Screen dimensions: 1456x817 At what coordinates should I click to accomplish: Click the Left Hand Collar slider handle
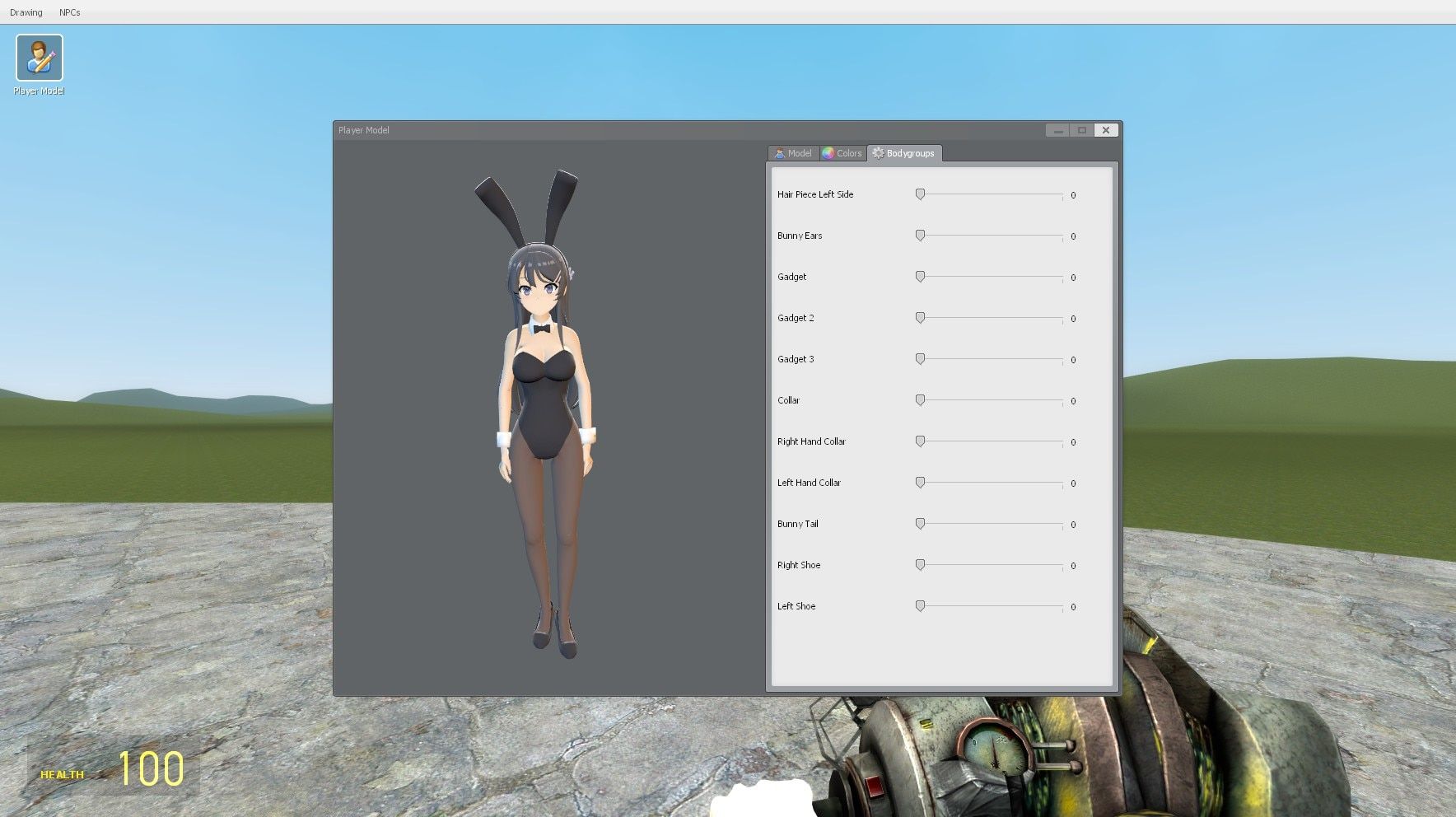(920, 483)
